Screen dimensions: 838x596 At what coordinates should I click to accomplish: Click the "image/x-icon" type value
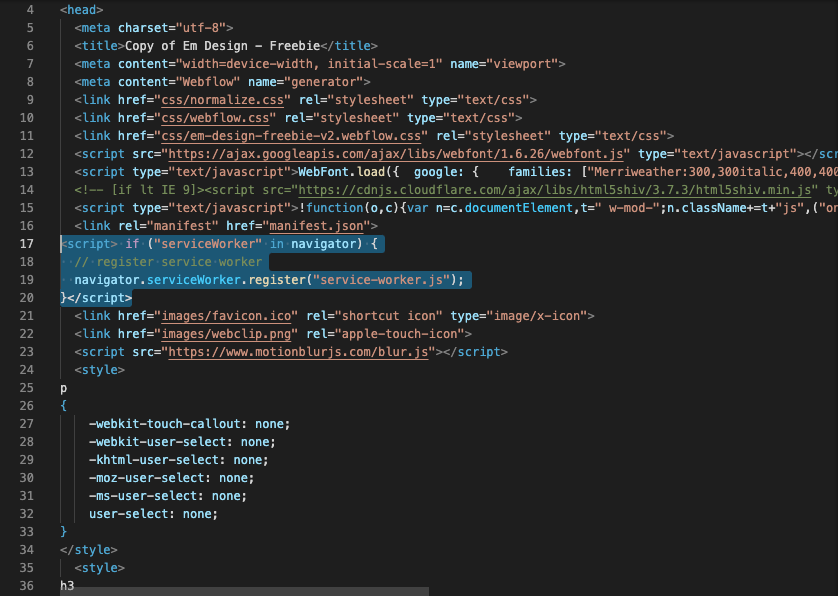click(x=537, y=316)
